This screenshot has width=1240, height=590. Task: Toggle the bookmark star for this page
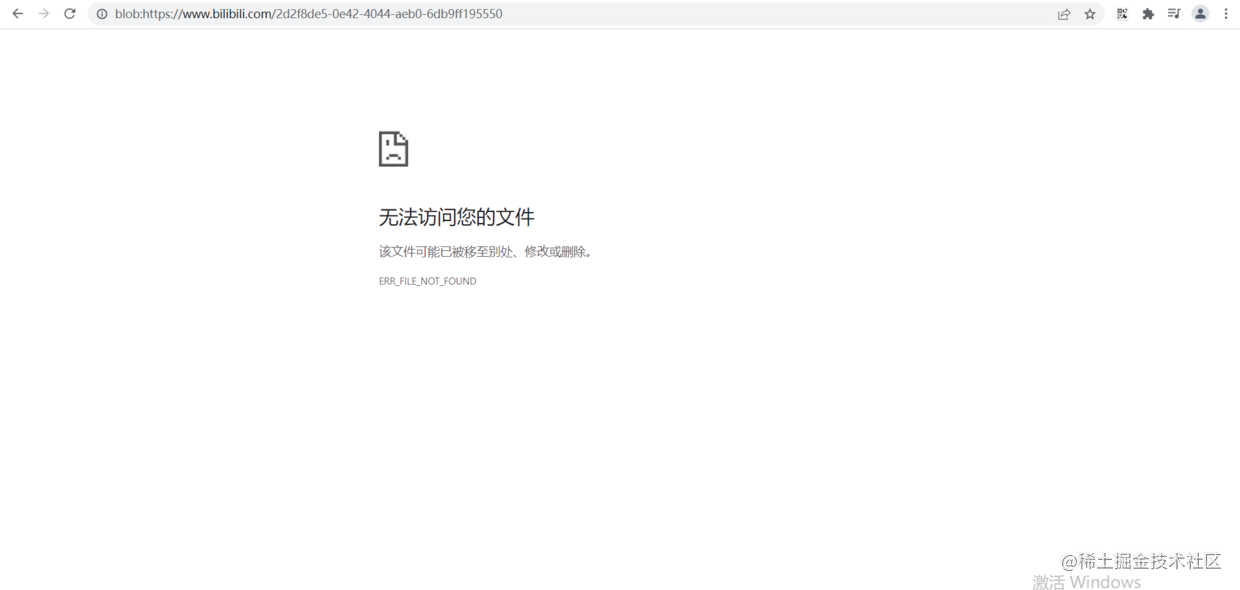[x=1089, y=14]
